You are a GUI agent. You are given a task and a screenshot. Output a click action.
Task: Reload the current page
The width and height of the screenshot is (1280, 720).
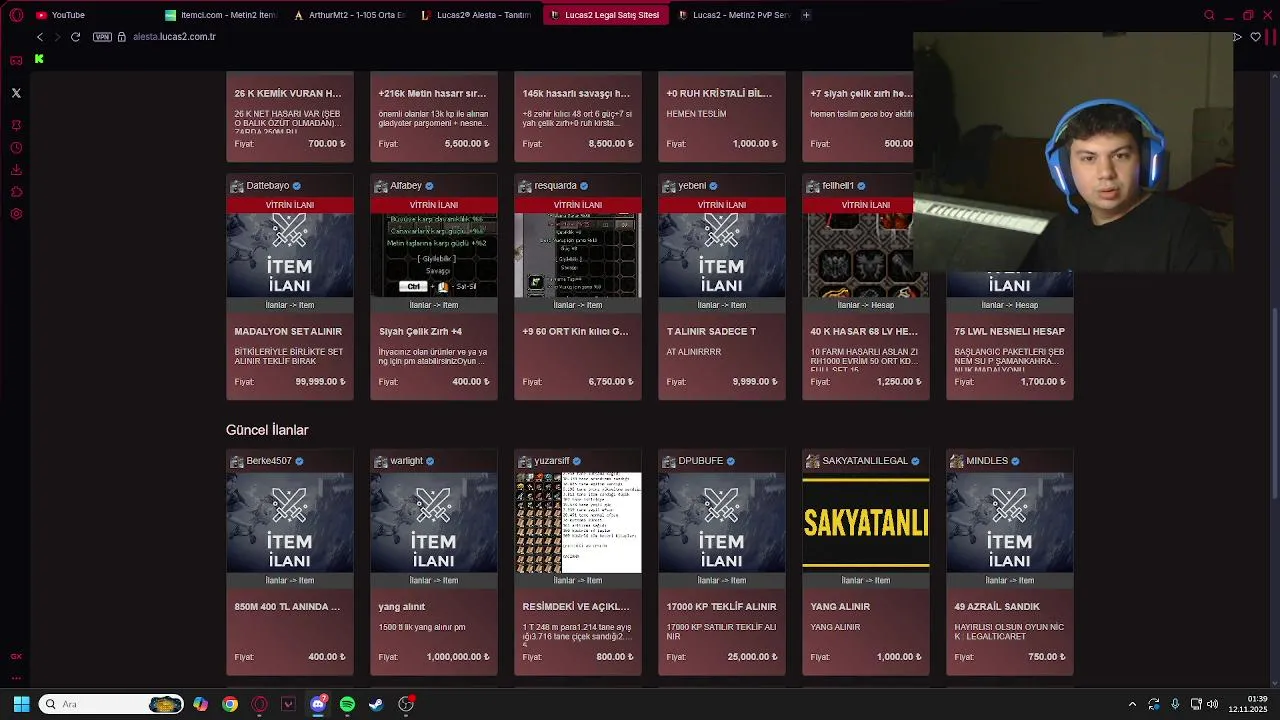(75, 37)
